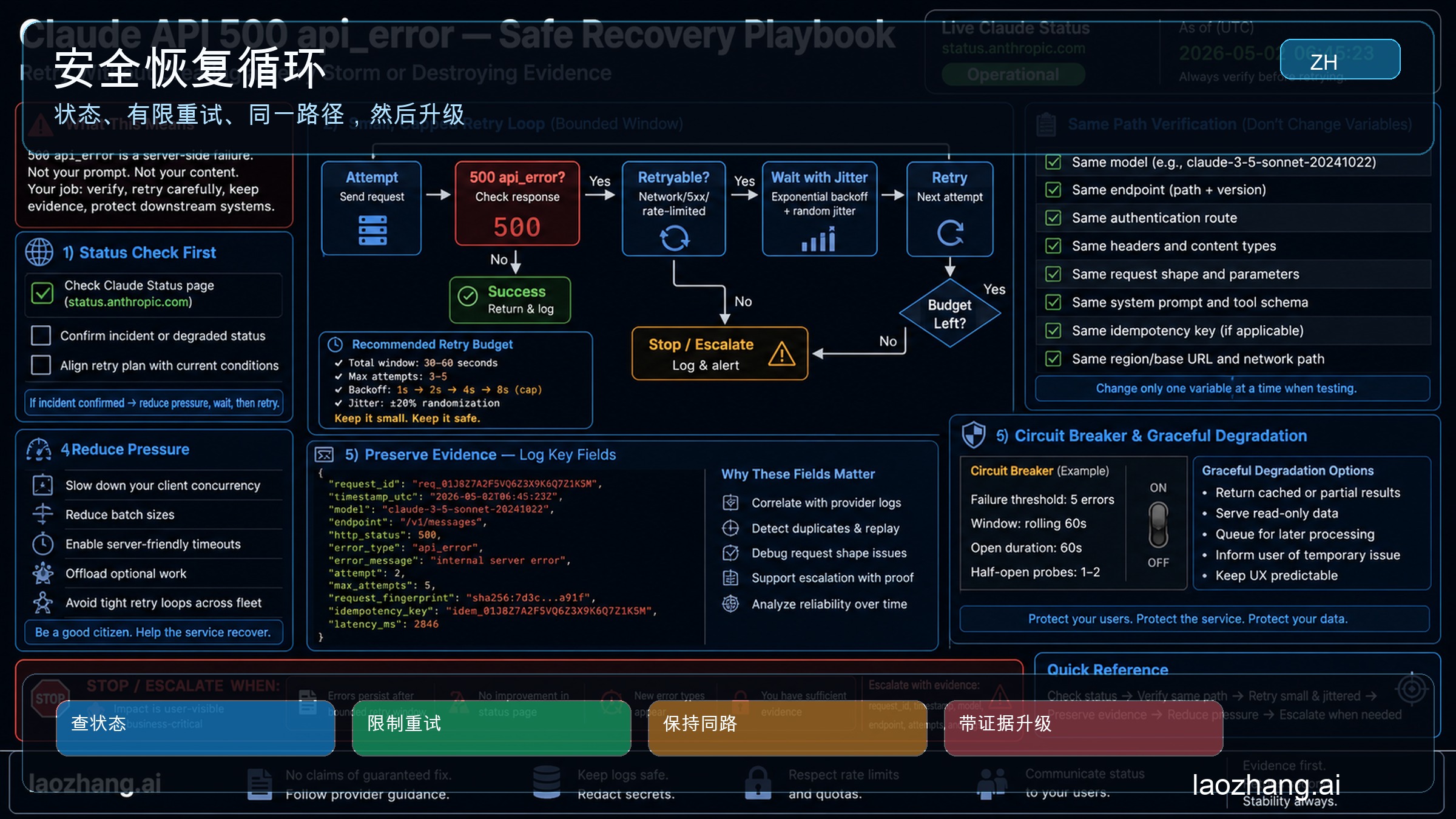
Task: Click the ZH language badge
Action: click(1340, 59)
